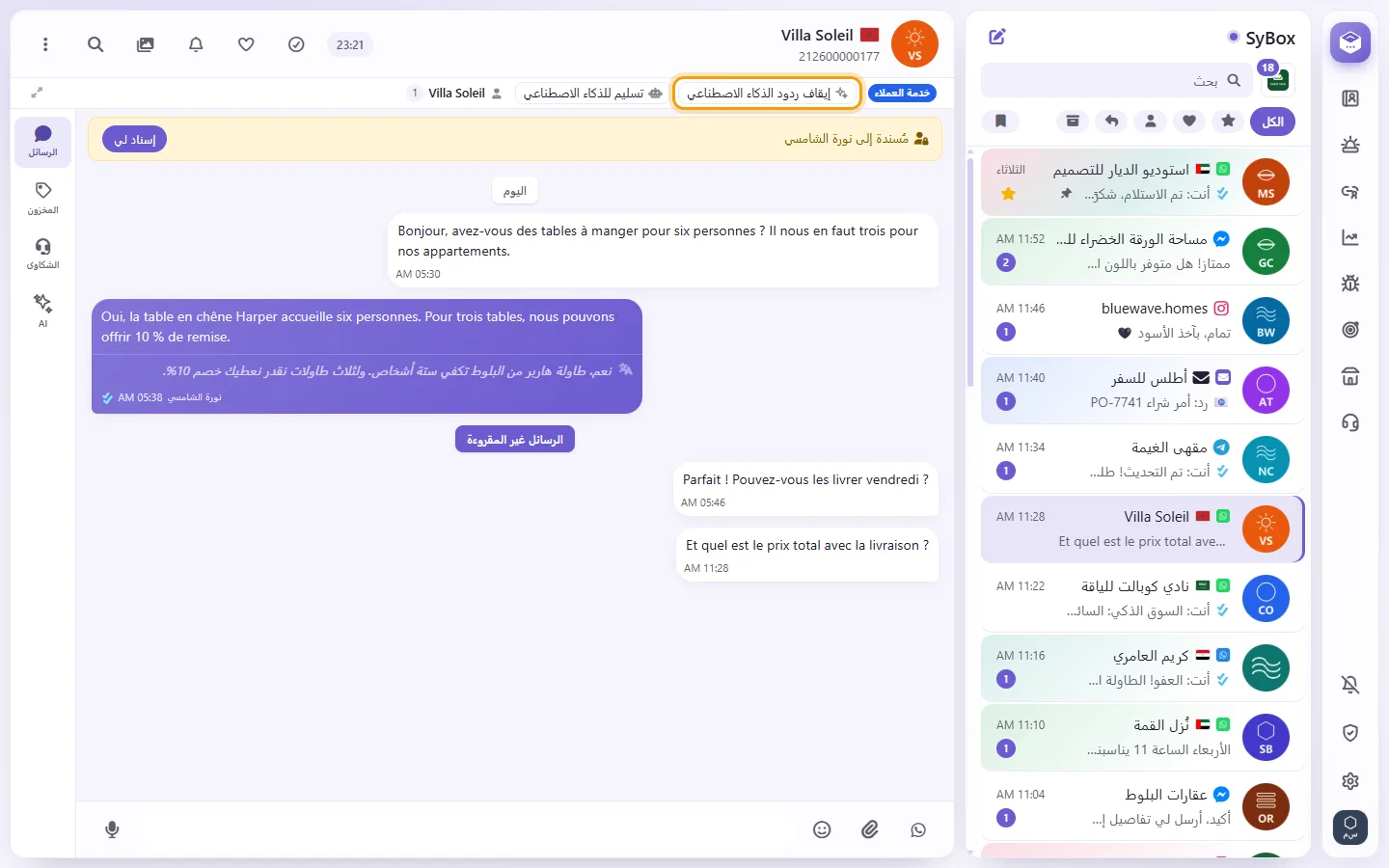Open bookmarked conversations filter
This screenshot has width=1389, height=868.
click(1001, 122)
